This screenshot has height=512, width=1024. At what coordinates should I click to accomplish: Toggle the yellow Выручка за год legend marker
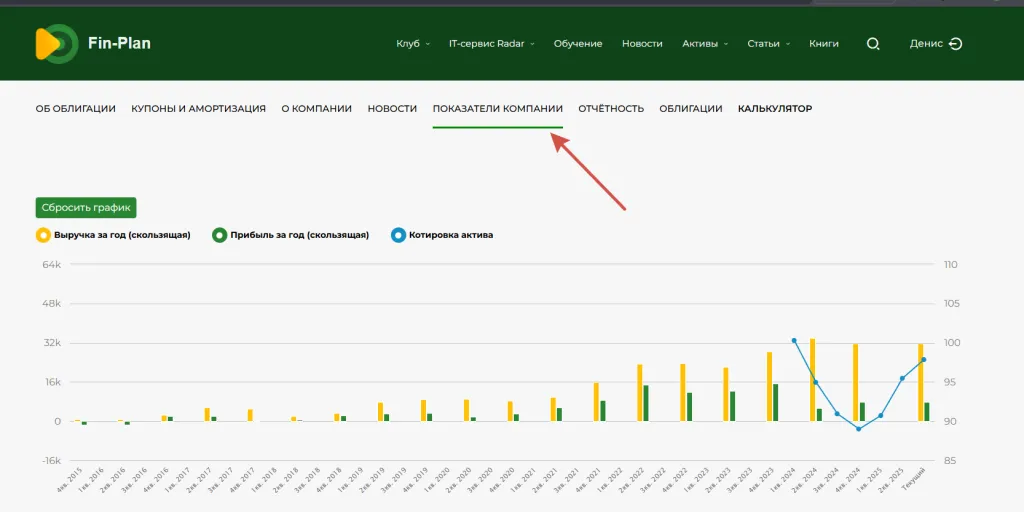tap(42, 235)
